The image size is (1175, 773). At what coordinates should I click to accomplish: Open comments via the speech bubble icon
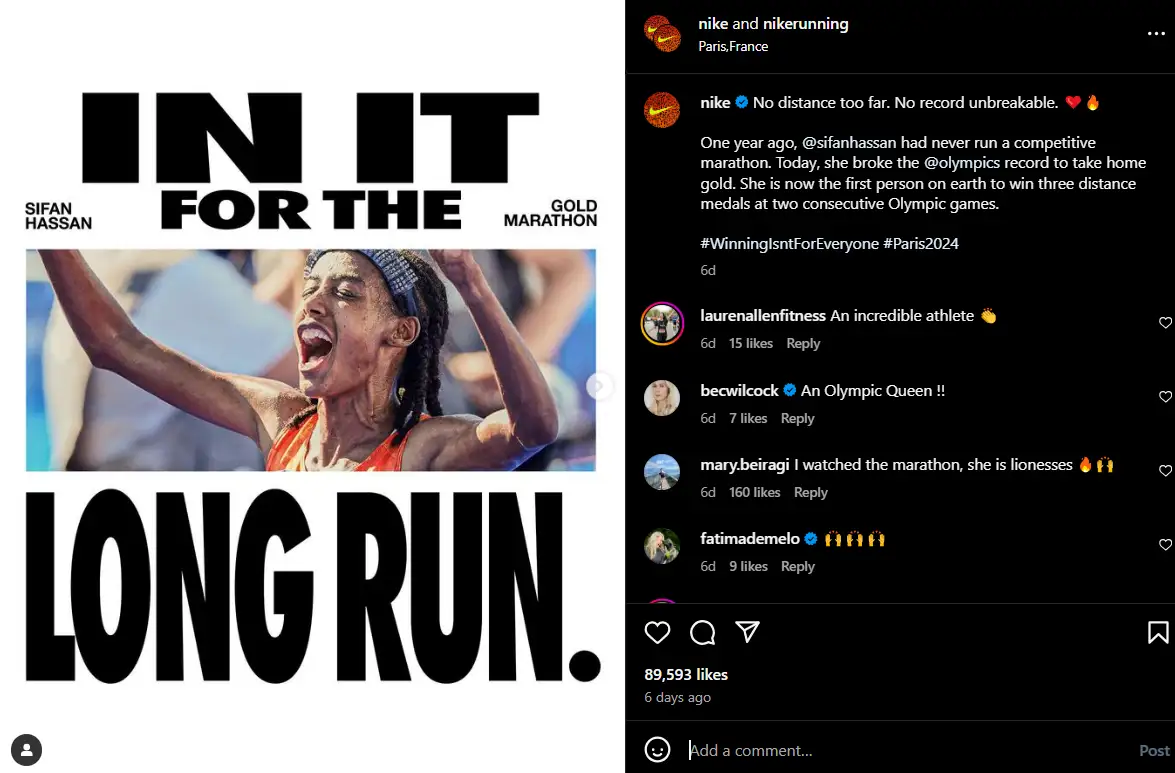click(702, 632)
